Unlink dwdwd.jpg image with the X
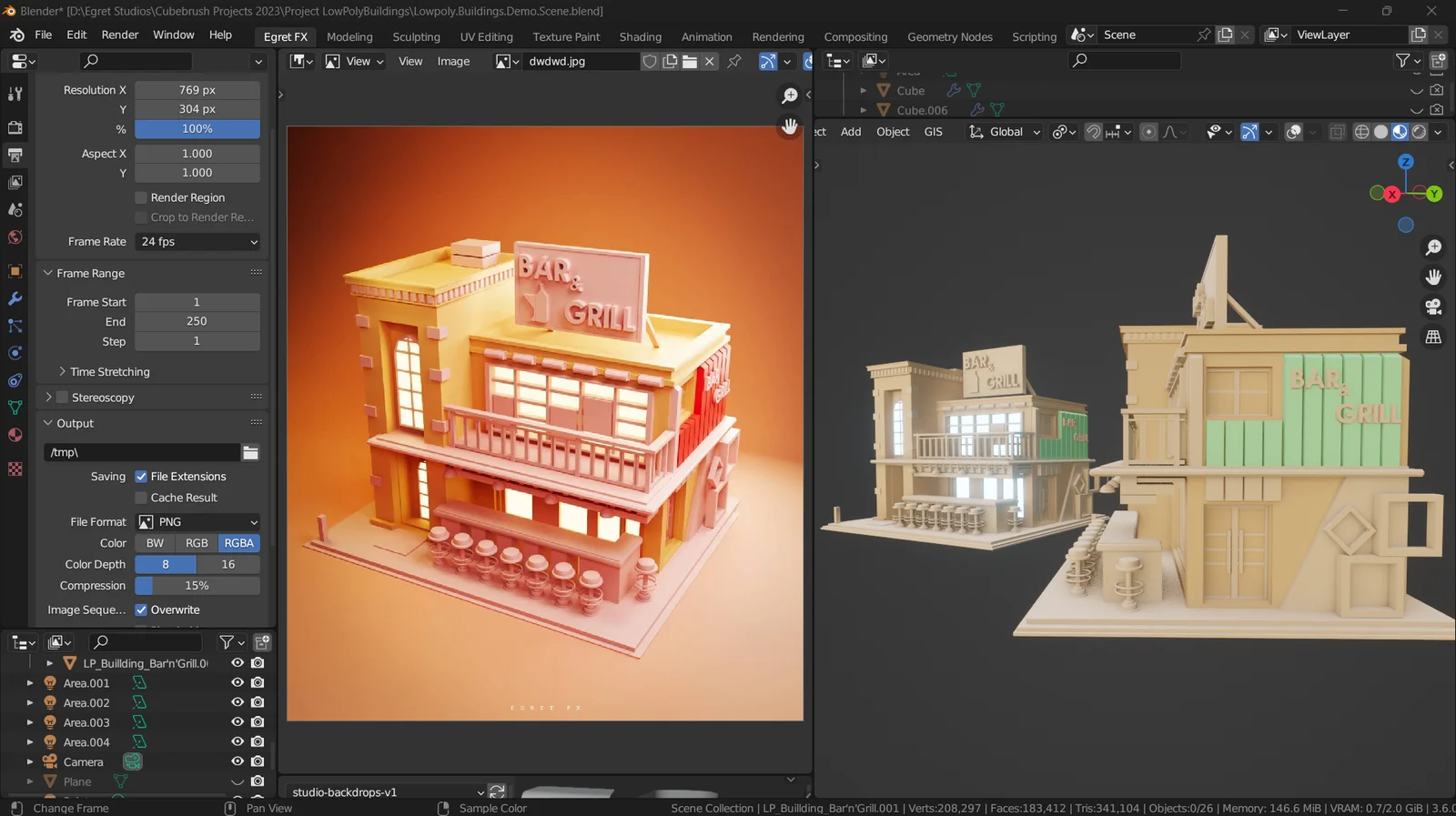 pyautogui.click(x=710, y=61)
